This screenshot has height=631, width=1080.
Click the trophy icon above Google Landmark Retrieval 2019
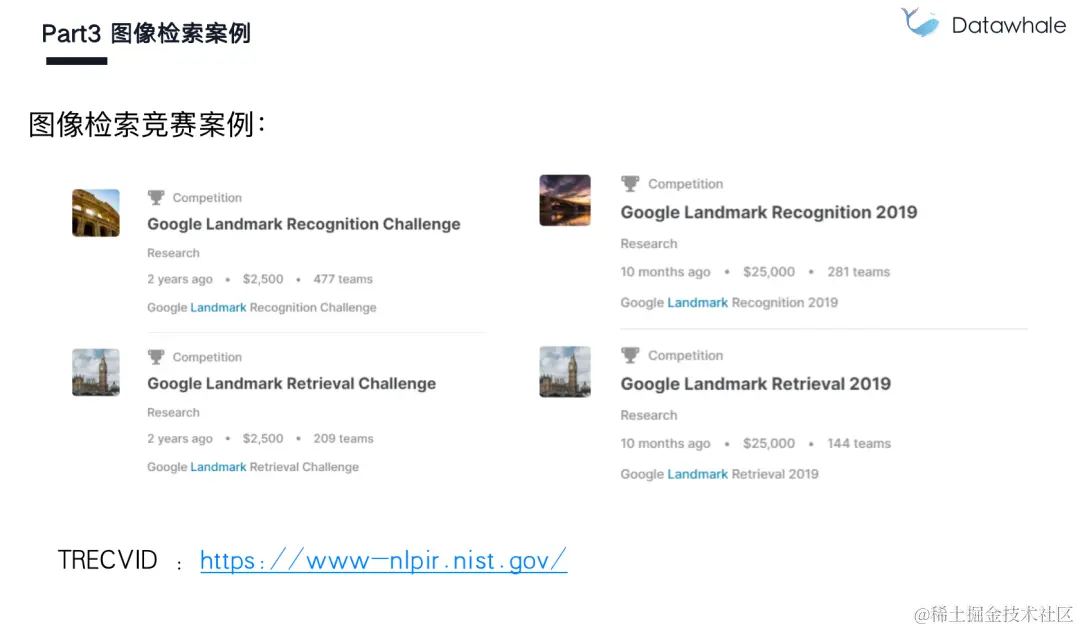click(630, 355)
